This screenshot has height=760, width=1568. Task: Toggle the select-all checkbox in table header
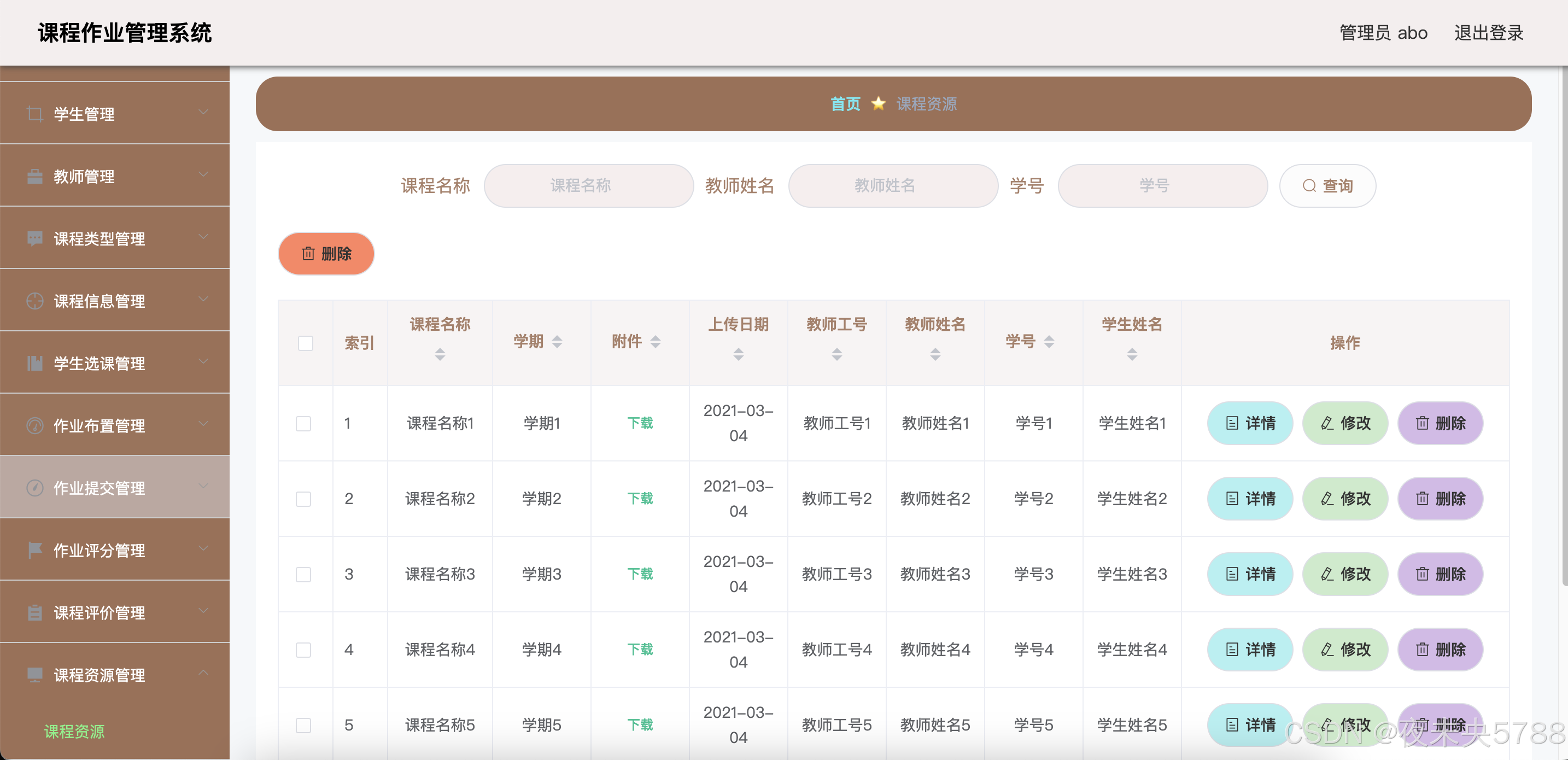pos(306,343)
